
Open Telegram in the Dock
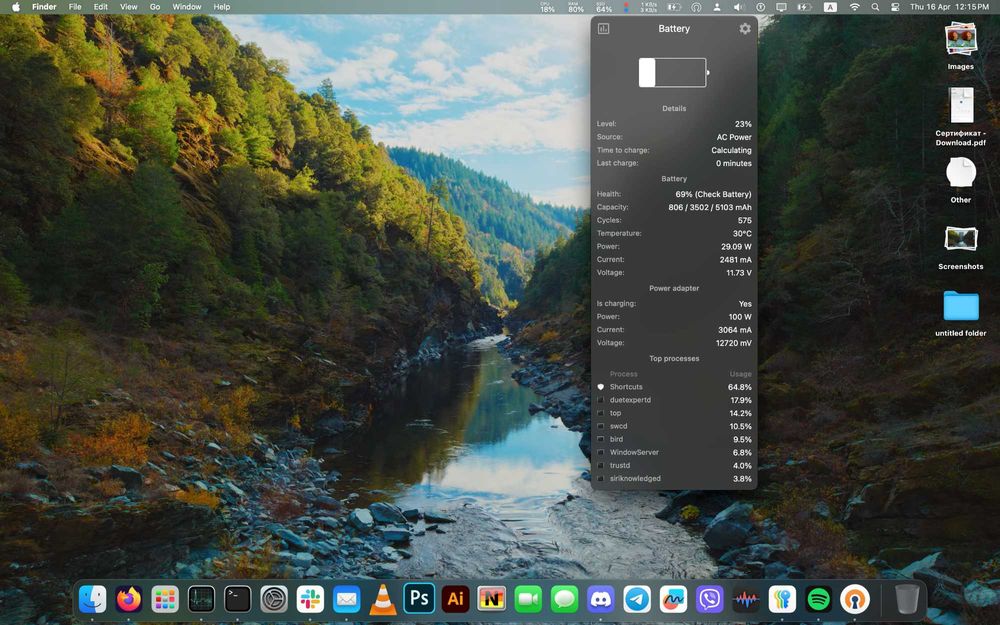point(637,599)
